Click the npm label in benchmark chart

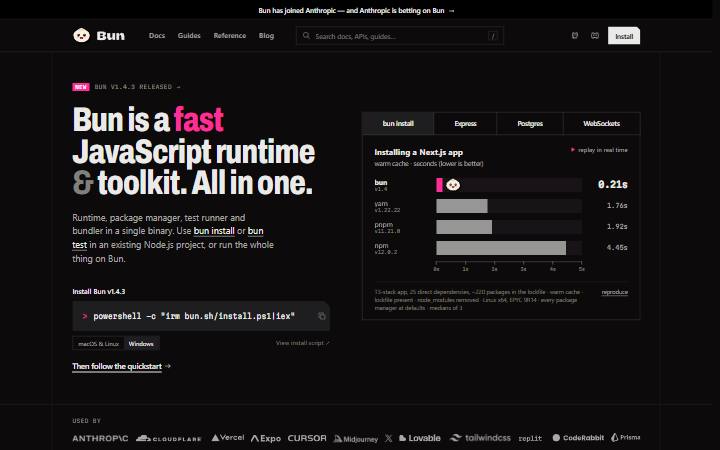point(381,246)
